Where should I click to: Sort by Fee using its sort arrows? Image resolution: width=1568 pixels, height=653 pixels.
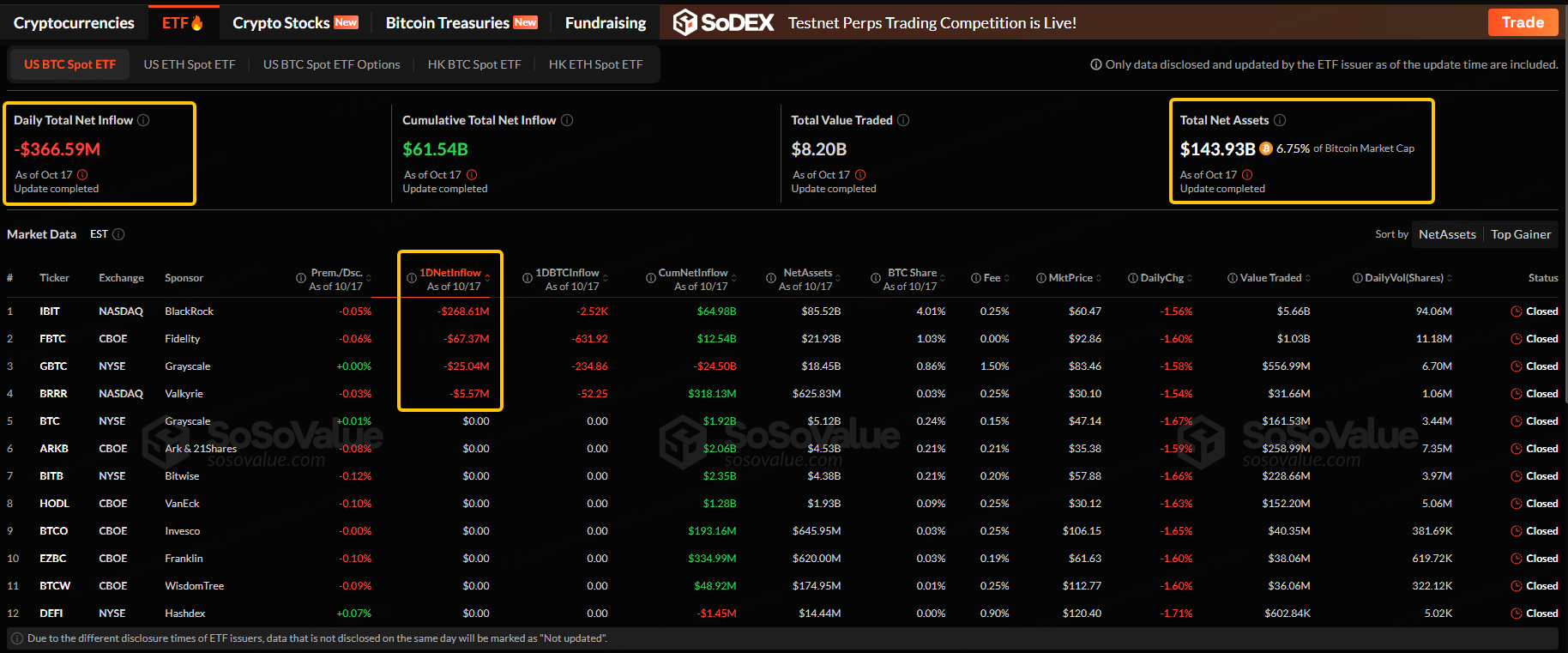tap(1007, 278)
